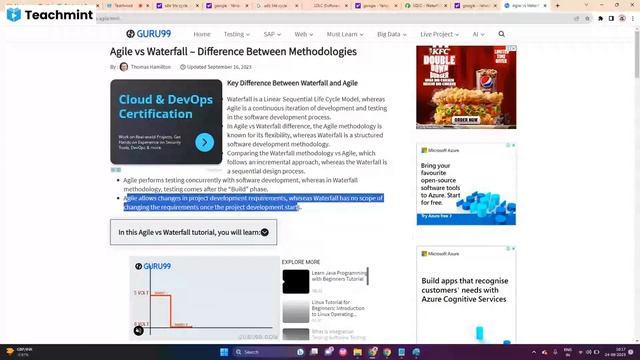Select the Linux tutorial video thumbnail
The height and width of the screenshot is (360, 640).
tap(296, 311)
